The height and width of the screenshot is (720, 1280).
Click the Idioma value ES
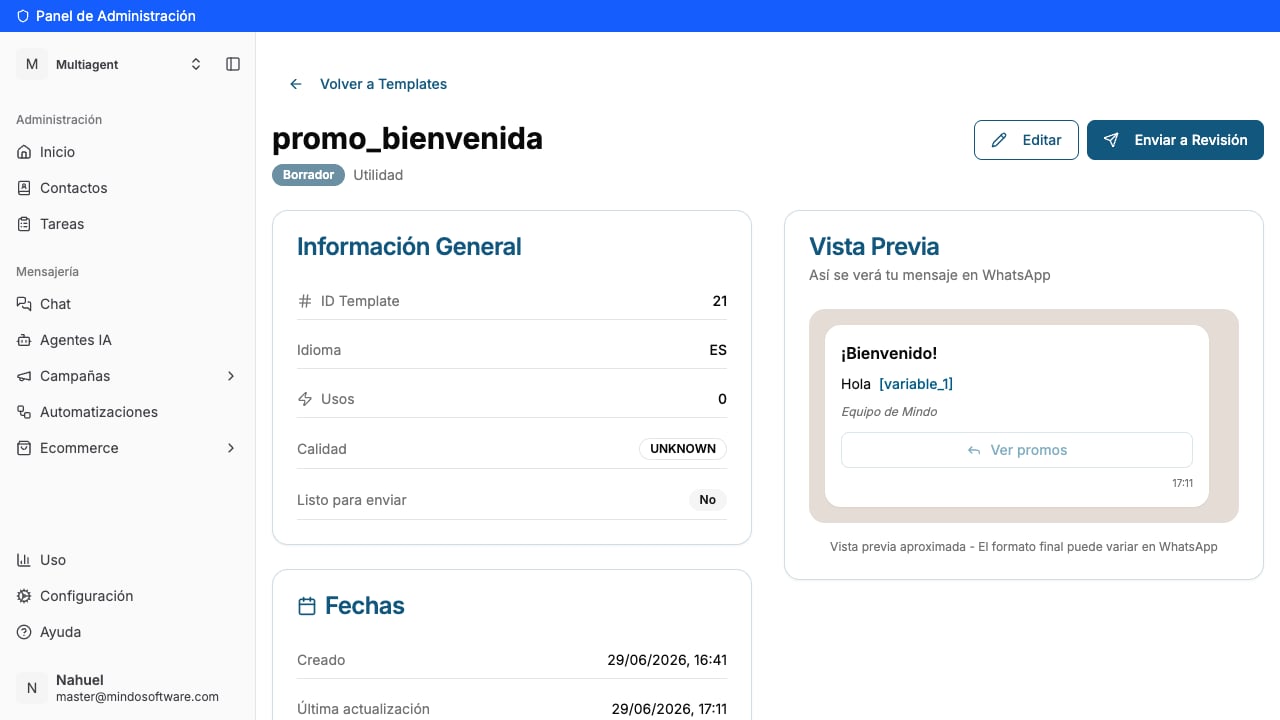click(718, 350)
